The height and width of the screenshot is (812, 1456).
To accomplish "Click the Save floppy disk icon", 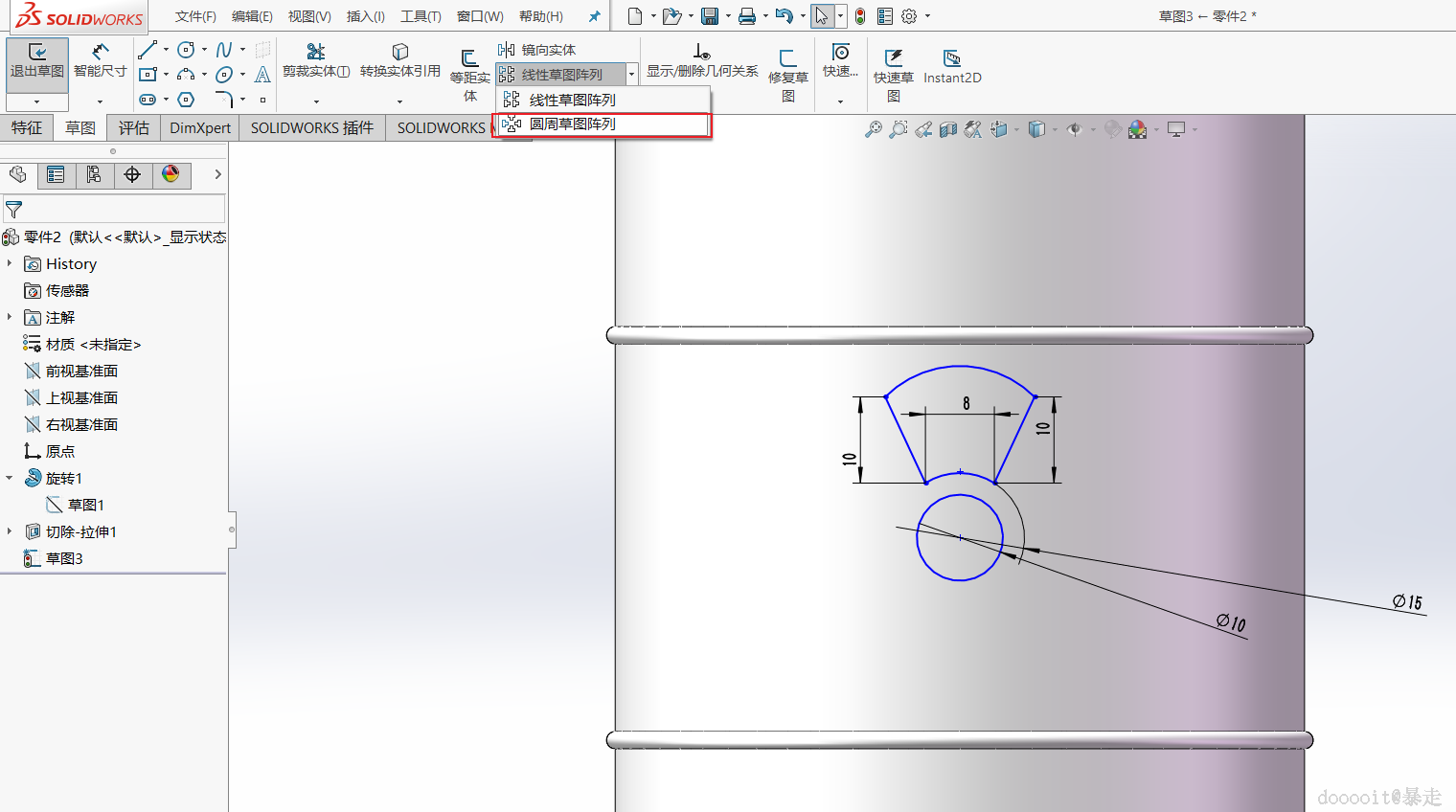I will point(710,16).
